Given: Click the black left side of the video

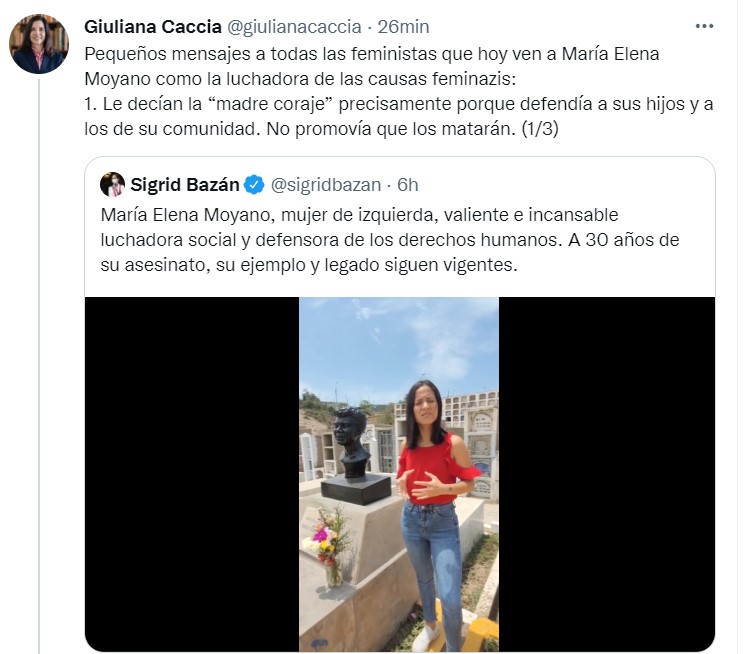Looking at the screenshot, I should 192,474.
